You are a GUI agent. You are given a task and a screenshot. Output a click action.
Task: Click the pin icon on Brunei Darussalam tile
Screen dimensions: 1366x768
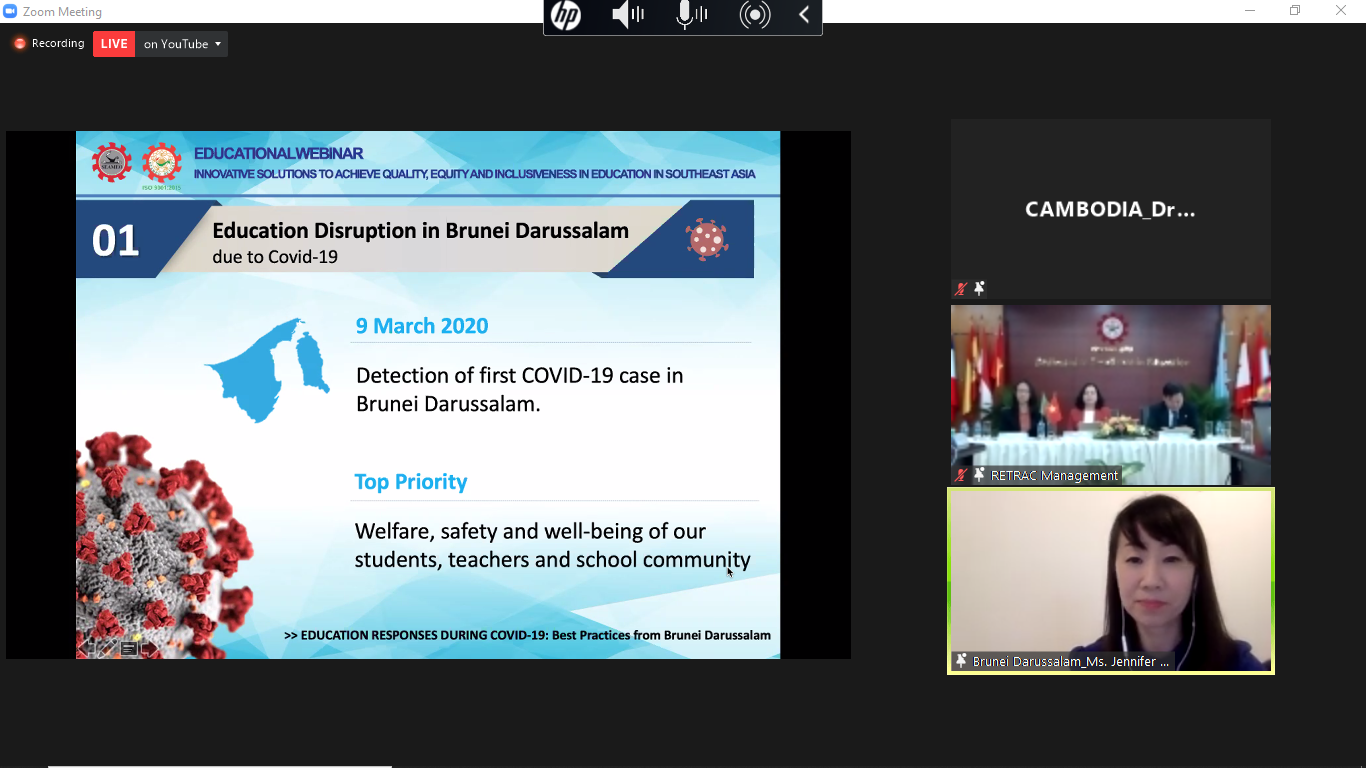tap(961, 662)
